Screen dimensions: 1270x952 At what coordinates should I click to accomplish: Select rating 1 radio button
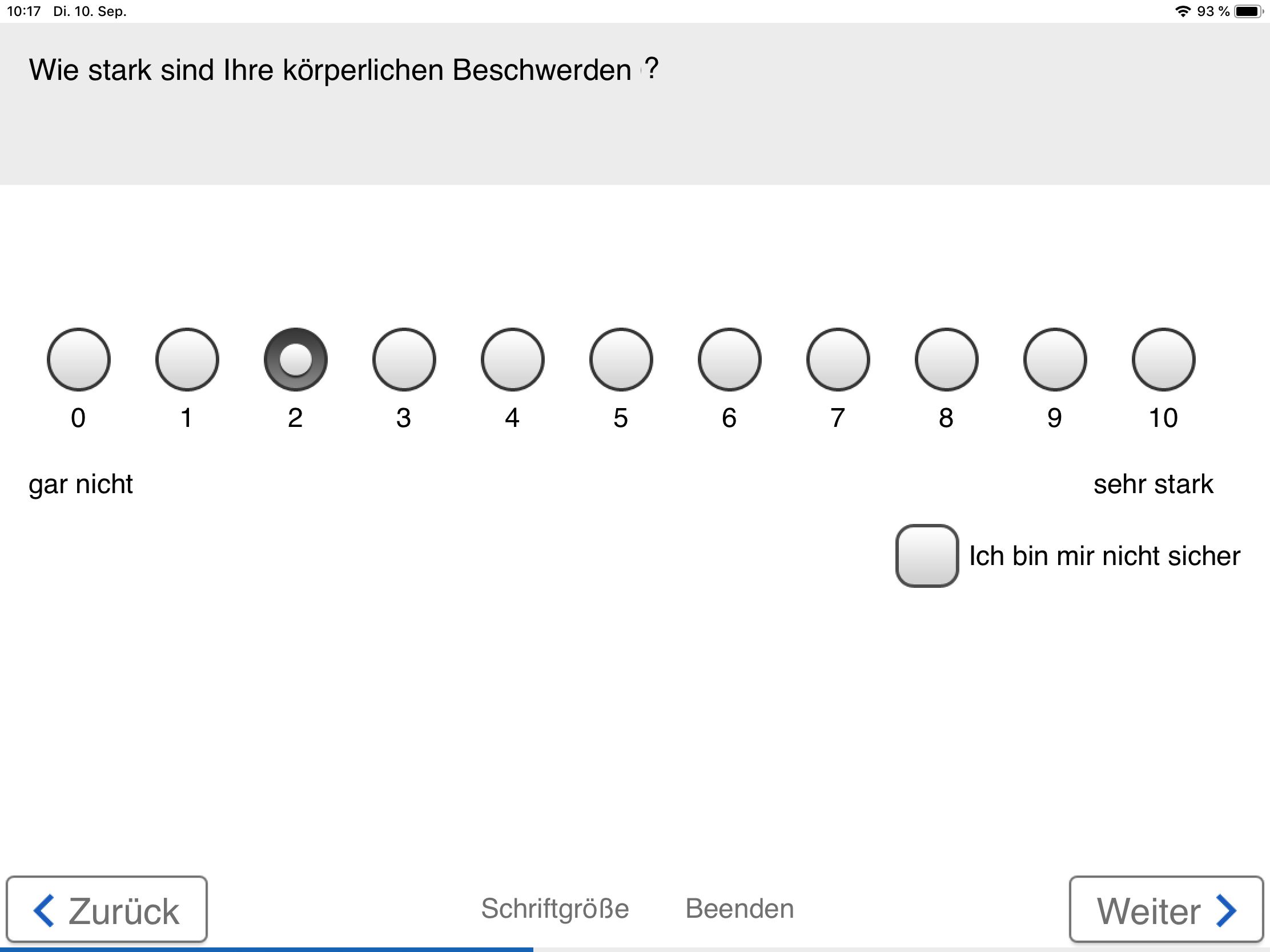pyautogui.click(x=187, y=360)
